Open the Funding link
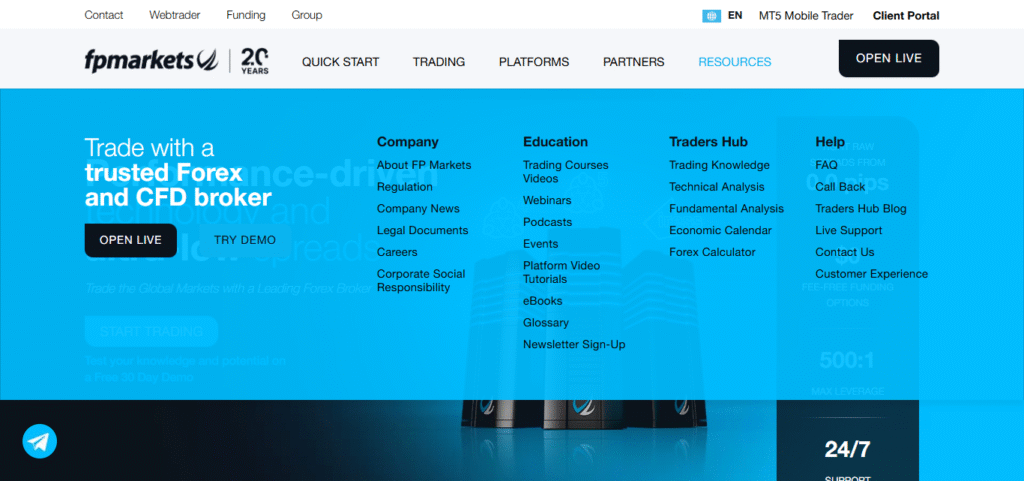 [246, 15]
